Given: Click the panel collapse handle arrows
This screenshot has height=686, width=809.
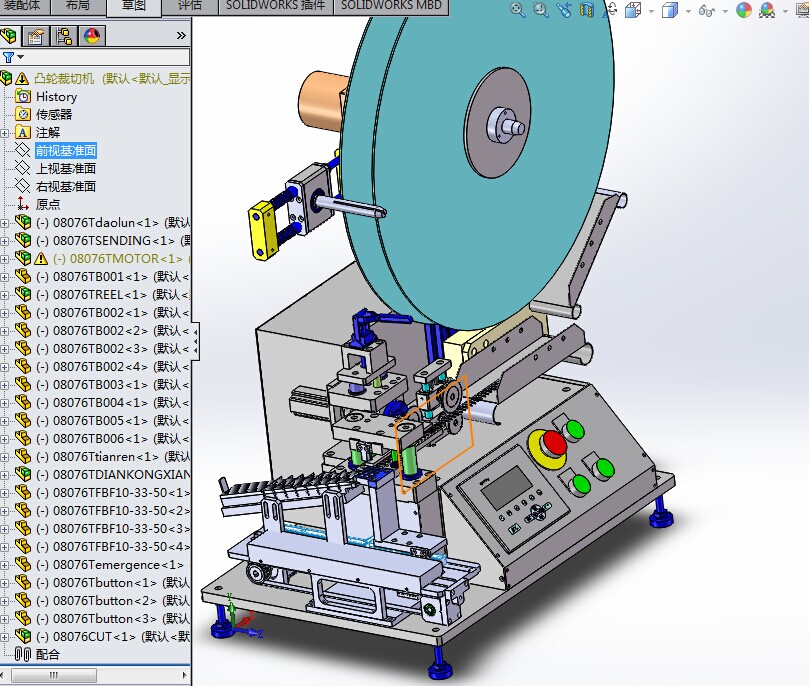Looking at the screenshot, I should (x=196, y=341).
